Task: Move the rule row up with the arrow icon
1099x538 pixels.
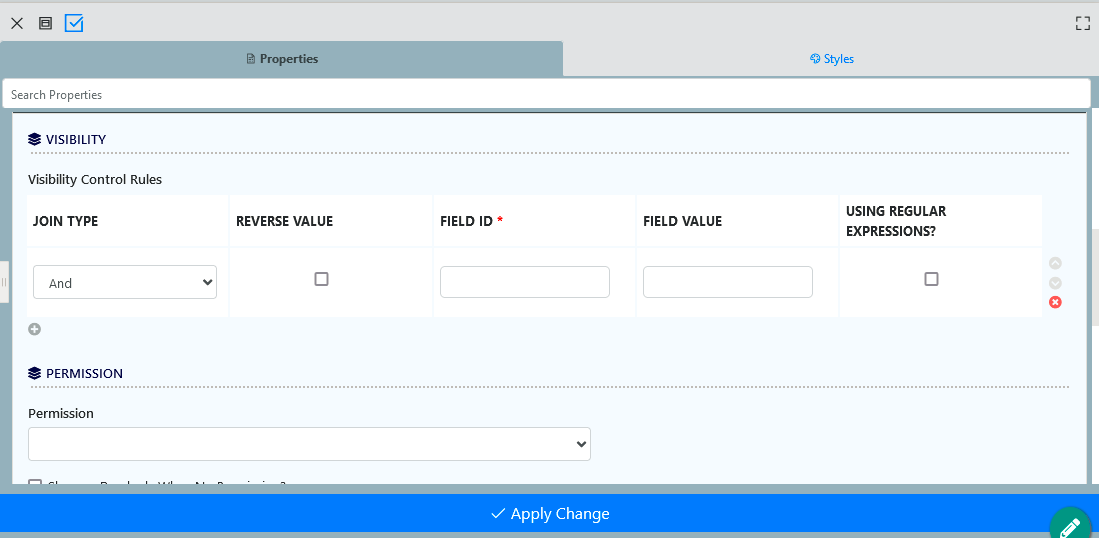Action: [x=1056, y=263]
